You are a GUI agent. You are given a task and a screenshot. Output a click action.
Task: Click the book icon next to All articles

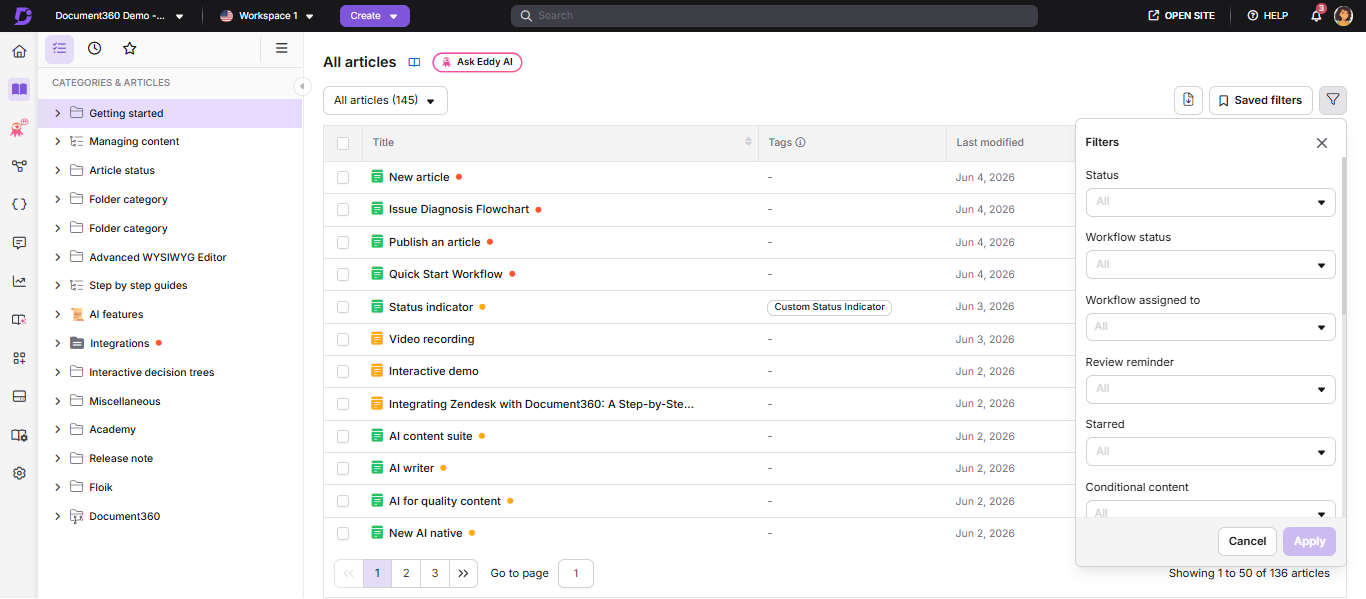coord(414,62)
